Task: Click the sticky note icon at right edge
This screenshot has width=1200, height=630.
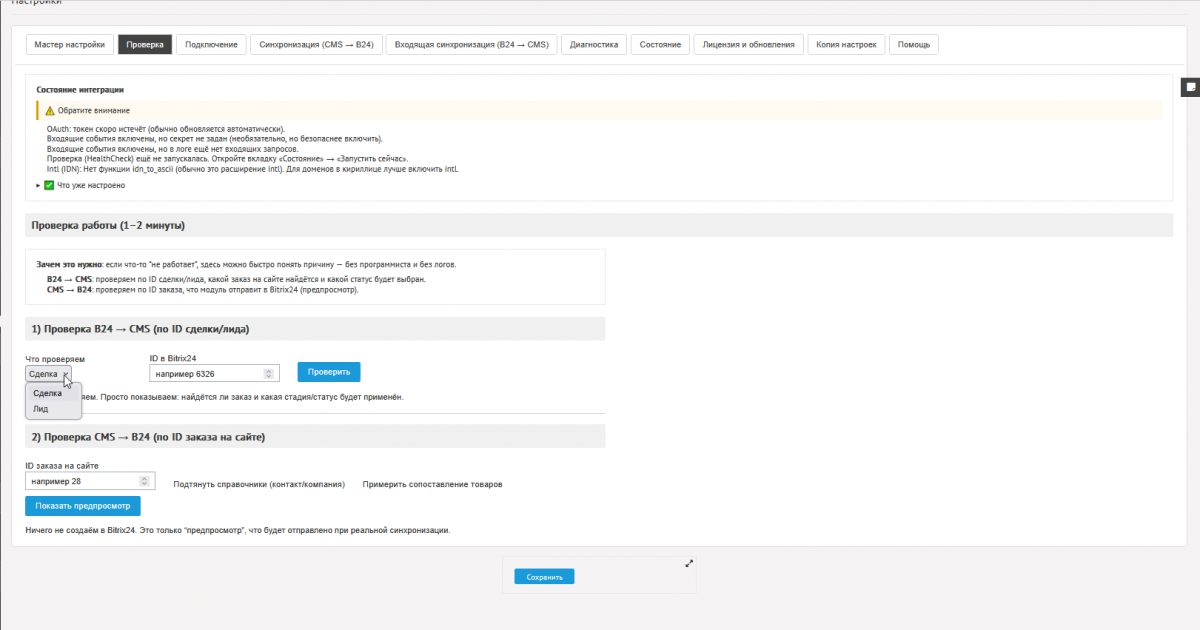Action: [x=1190, y=87]
